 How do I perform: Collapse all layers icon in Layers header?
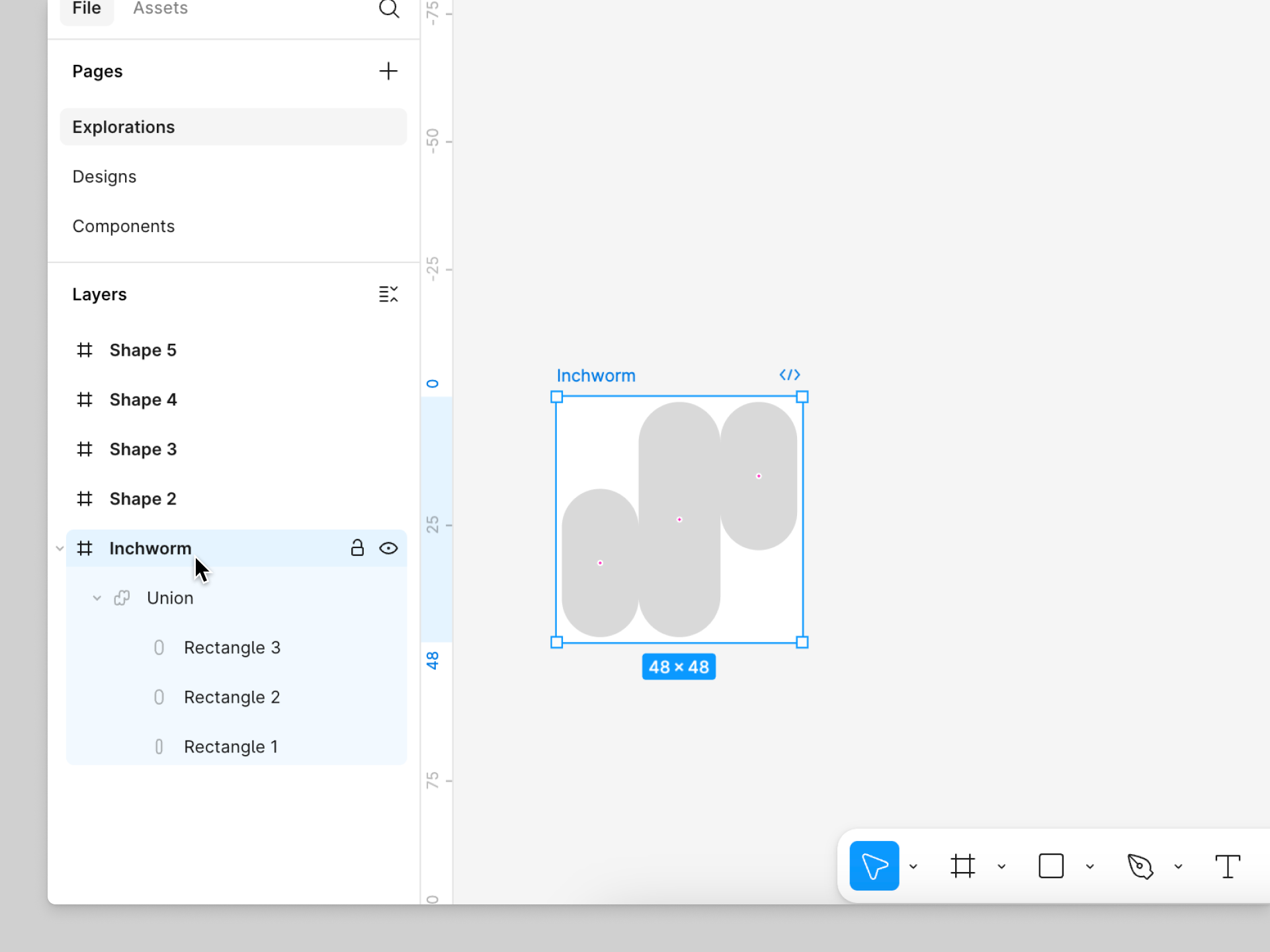pos(388,294)
